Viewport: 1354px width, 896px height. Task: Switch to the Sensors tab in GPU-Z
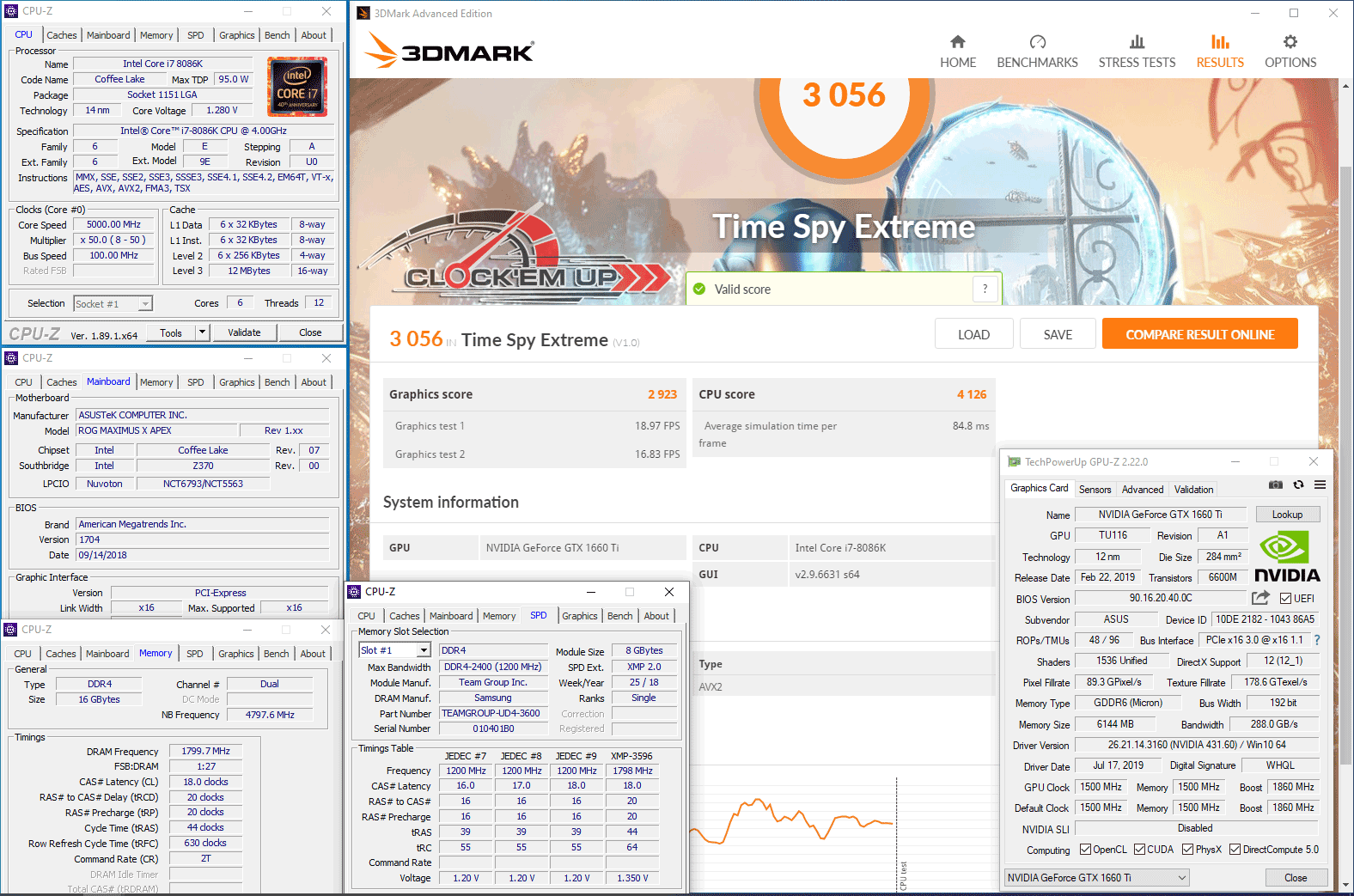pyautogui.click(x=1095, y=490)
